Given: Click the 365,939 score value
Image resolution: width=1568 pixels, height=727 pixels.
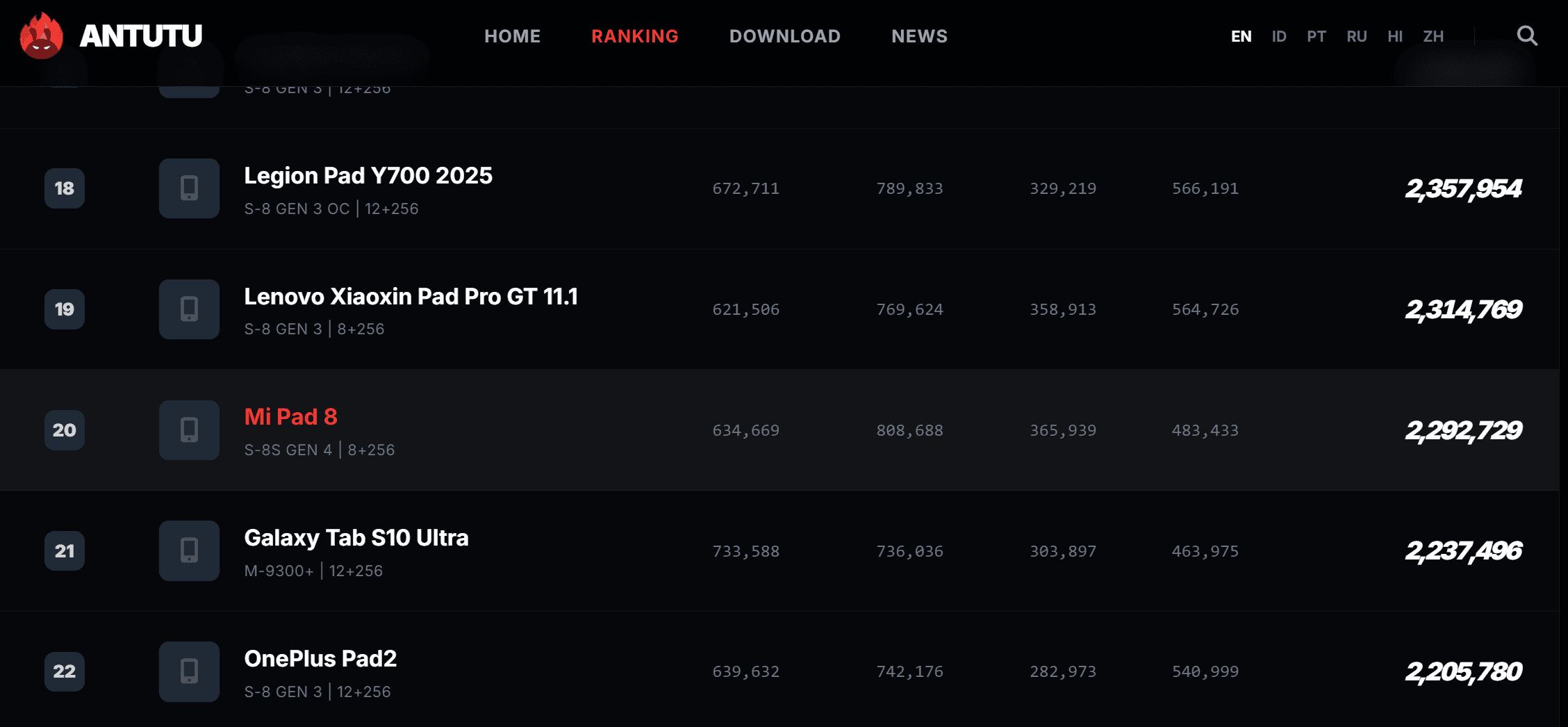Looking at the screenshot, I should tap(1063, 430).
